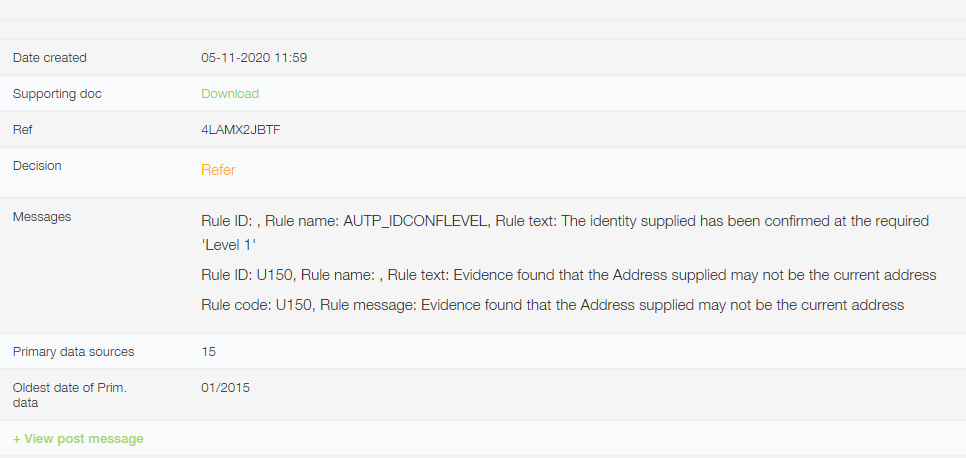966x458 pixels.
Task: Click the Supporting doc label
Action: 57,94
